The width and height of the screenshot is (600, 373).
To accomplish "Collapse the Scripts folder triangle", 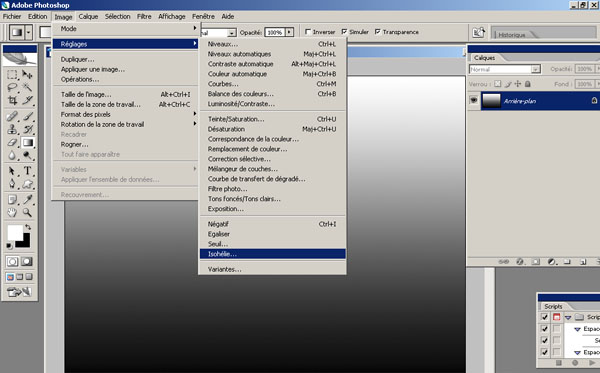I will (568, 318).
